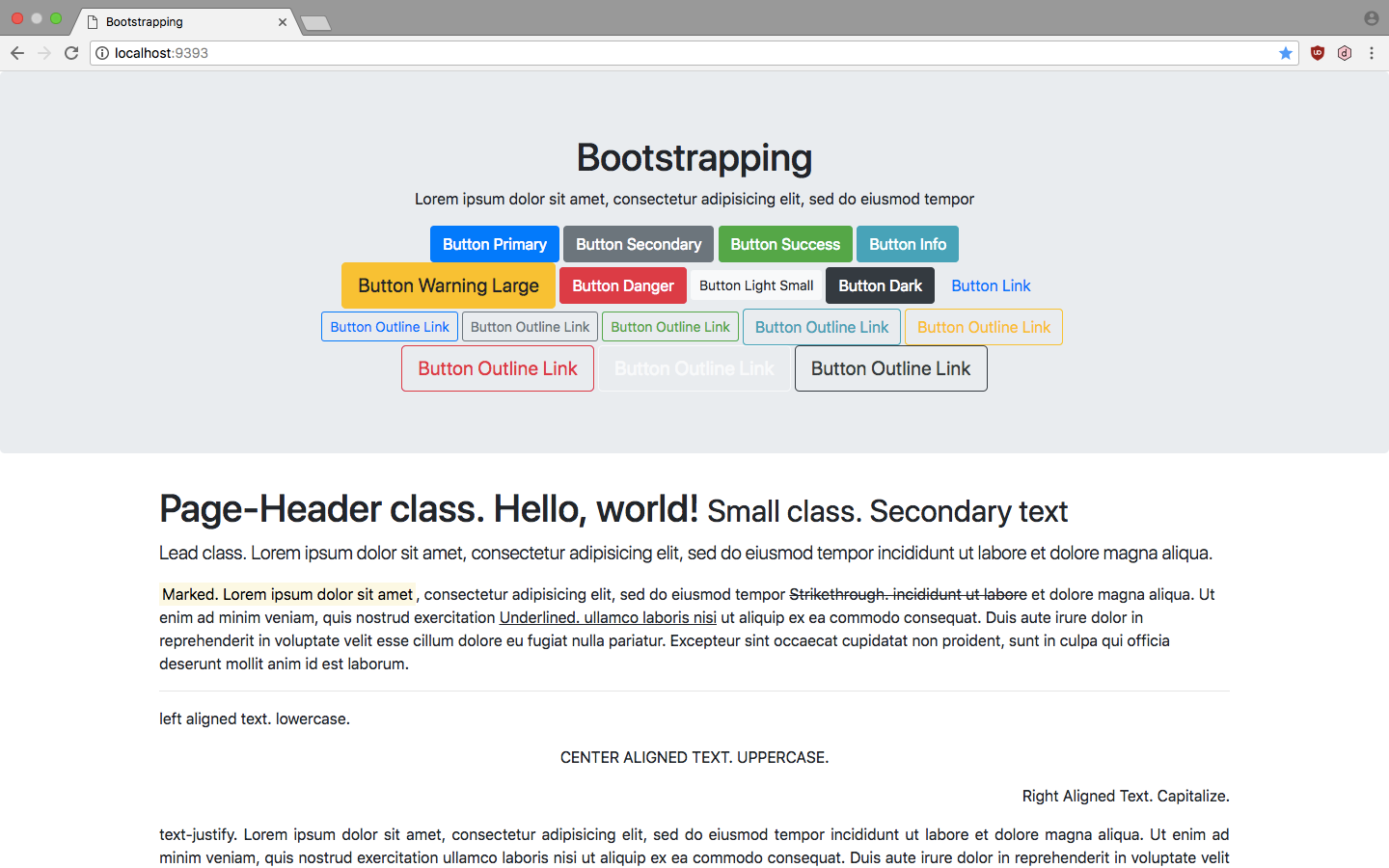Viewport: 1389px width, 868px height.
Task: Click the forward navigation arrow
Action: click(x=43, y=53)
